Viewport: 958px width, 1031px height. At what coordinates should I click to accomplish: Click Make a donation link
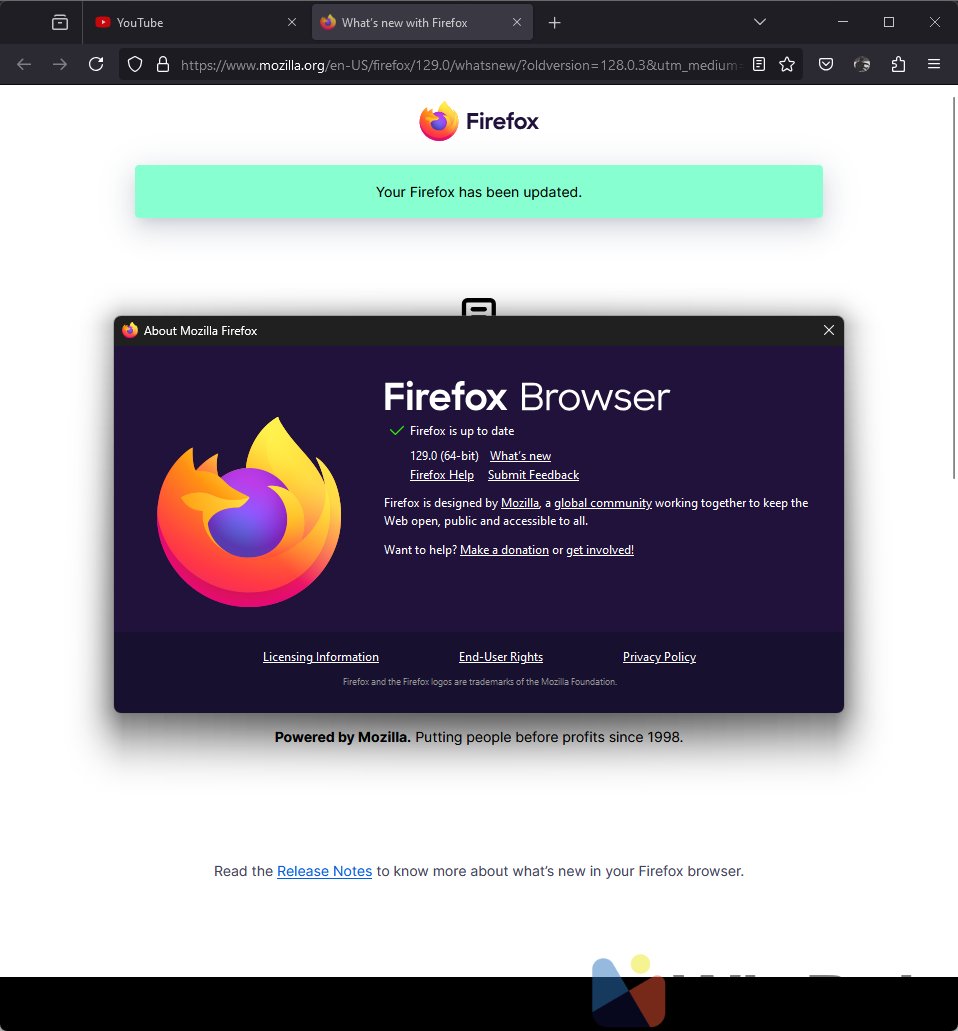504,550
